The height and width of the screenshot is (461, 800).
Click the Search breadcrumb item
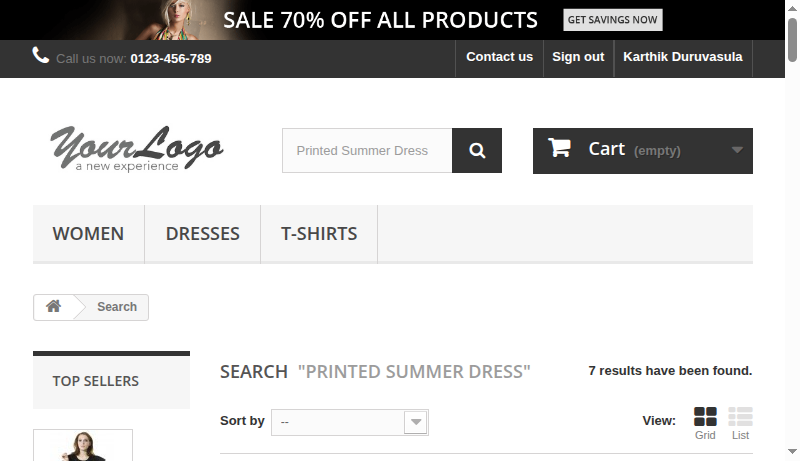(116, 307)
